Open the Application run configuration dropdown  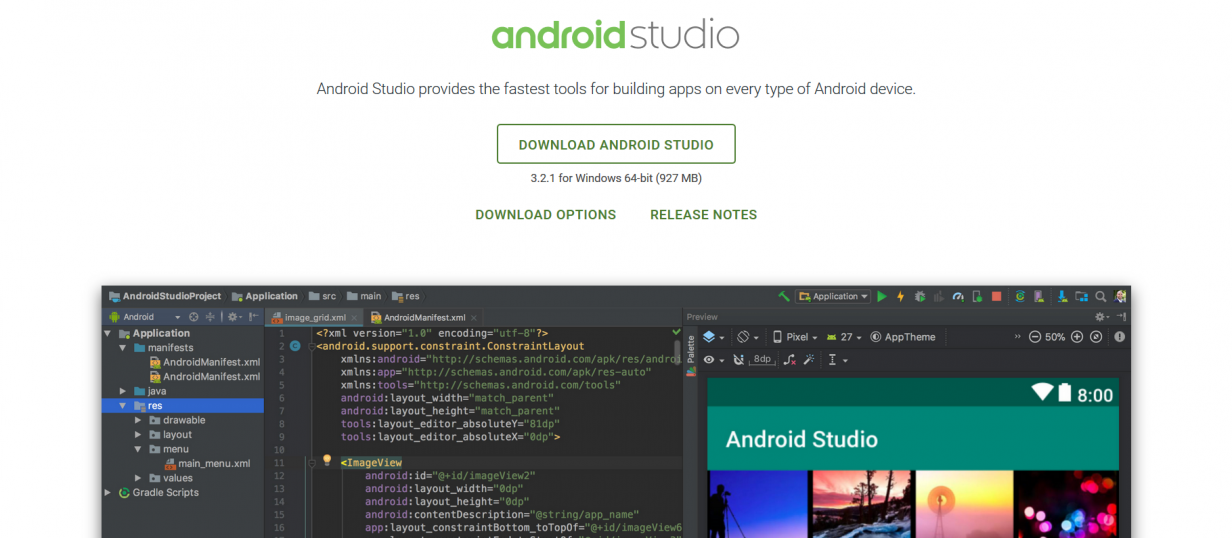coord(833,297)
